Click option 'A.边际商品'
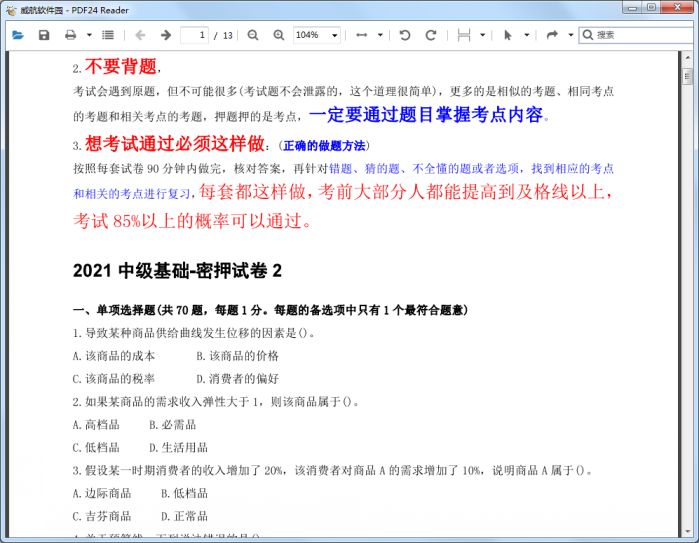This screenshot has width=699, height=543. tap(102, 494)
